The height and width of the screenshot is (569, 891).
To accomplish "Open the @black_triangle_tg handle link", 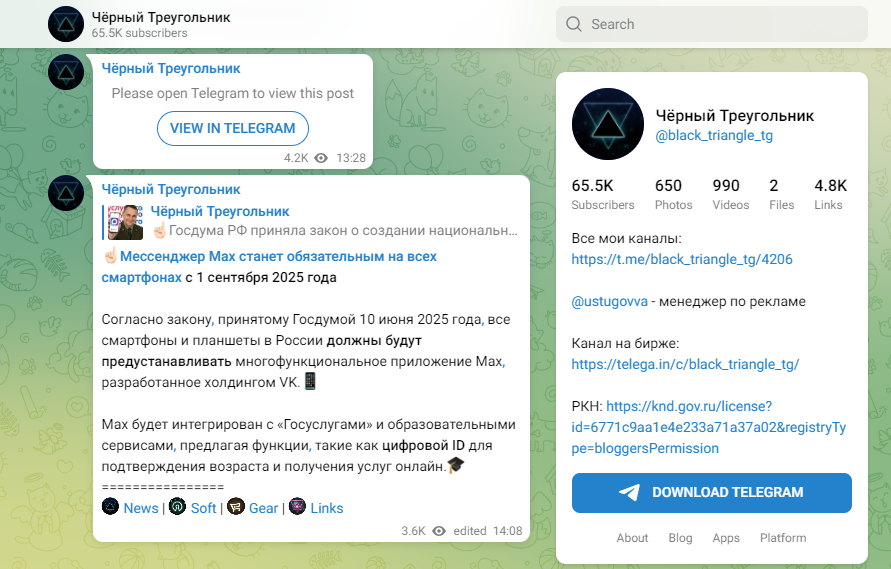I will pyautogui.click(x=714, y=135).
